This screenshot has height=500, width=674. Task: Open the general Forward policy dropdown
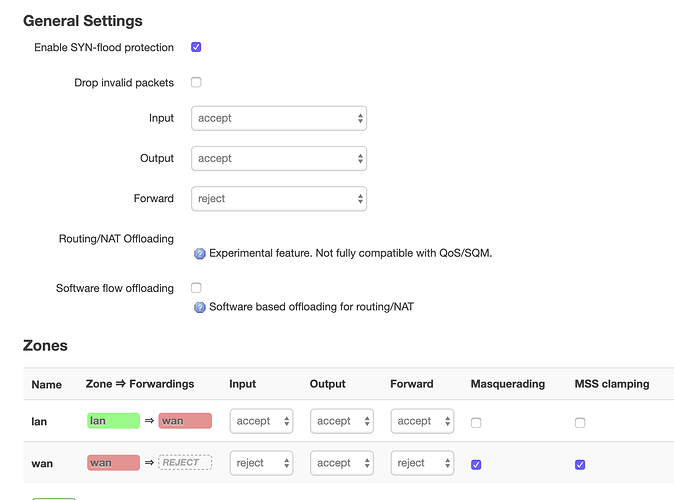click(279, 199)
